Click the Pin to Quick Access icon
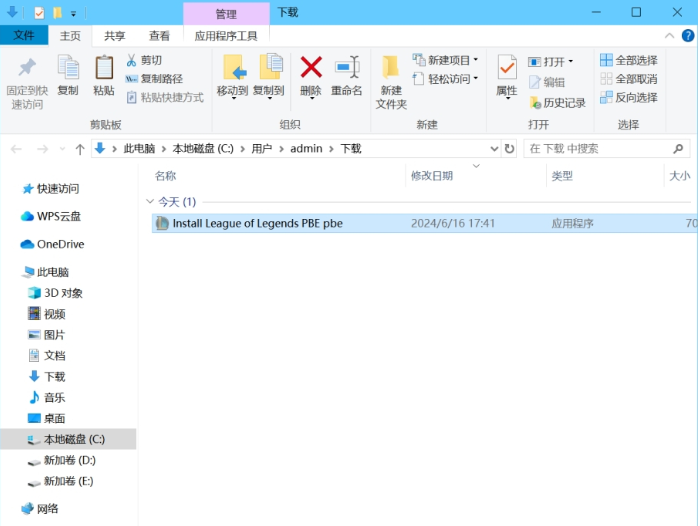The image size is (700, 526). click(x=27, y=68)
